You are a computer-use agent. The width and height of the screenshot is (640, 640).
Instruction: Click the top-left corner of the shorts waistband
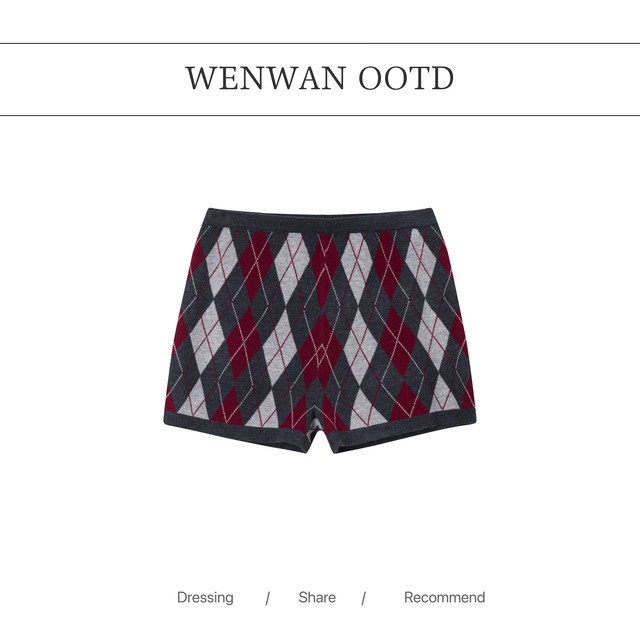click(x=209, y=211)
